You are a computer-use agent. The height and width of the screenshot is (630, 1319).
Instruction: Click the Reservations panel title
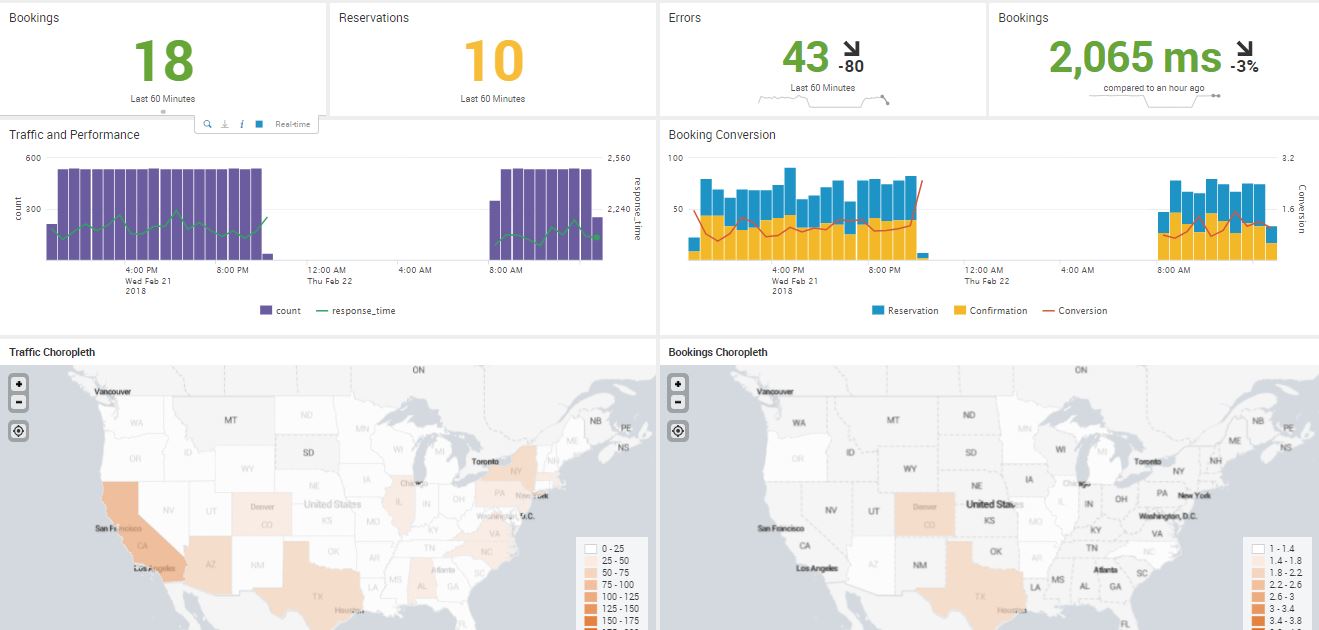click(374, 18)
